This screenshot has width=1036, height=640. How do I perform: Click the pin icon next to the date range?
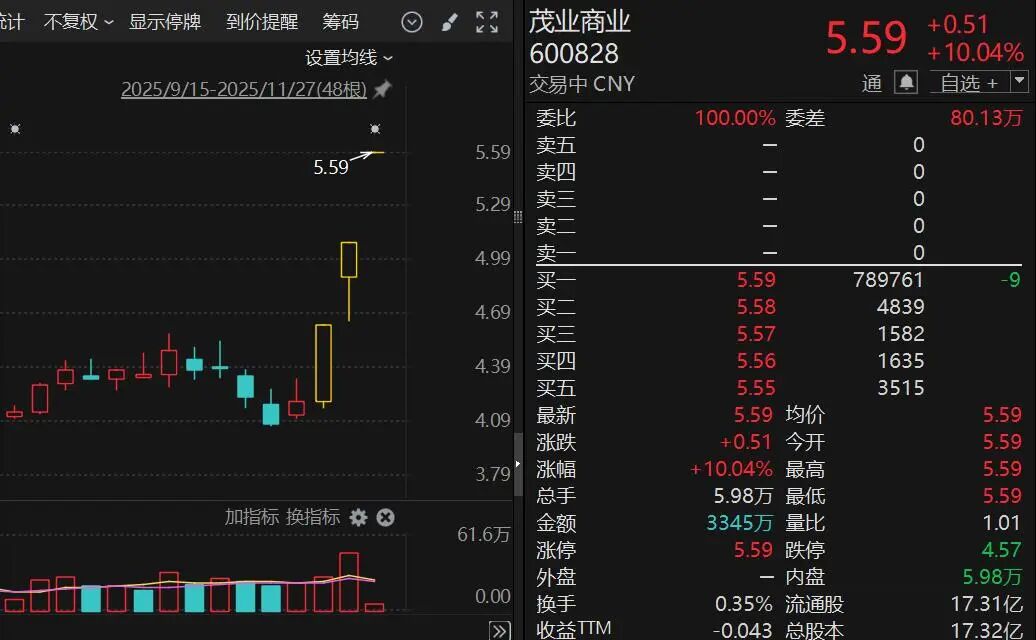point(381,89)
